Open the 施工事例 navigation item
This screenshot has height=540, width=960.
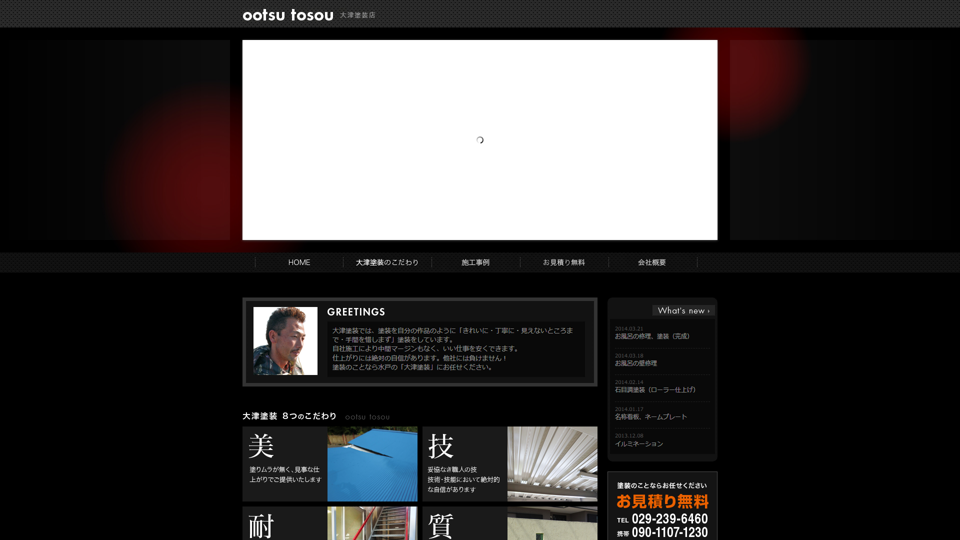coord(475,262)
